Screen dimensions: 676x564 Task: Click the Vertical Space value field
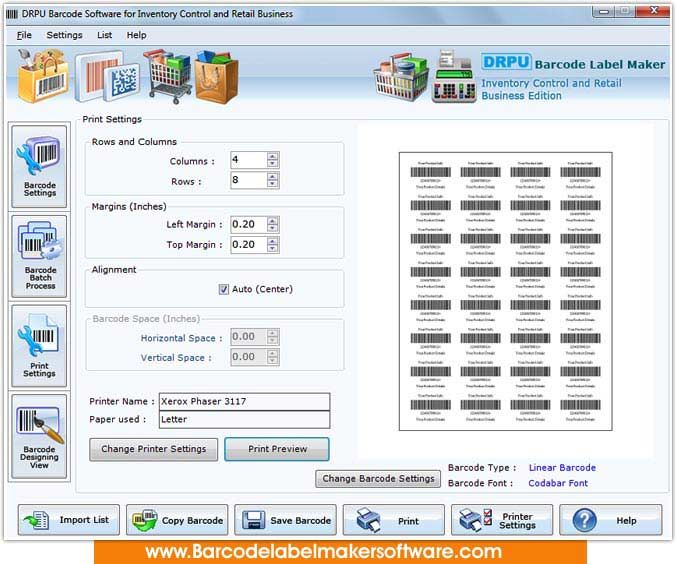[x=249, y=357]
